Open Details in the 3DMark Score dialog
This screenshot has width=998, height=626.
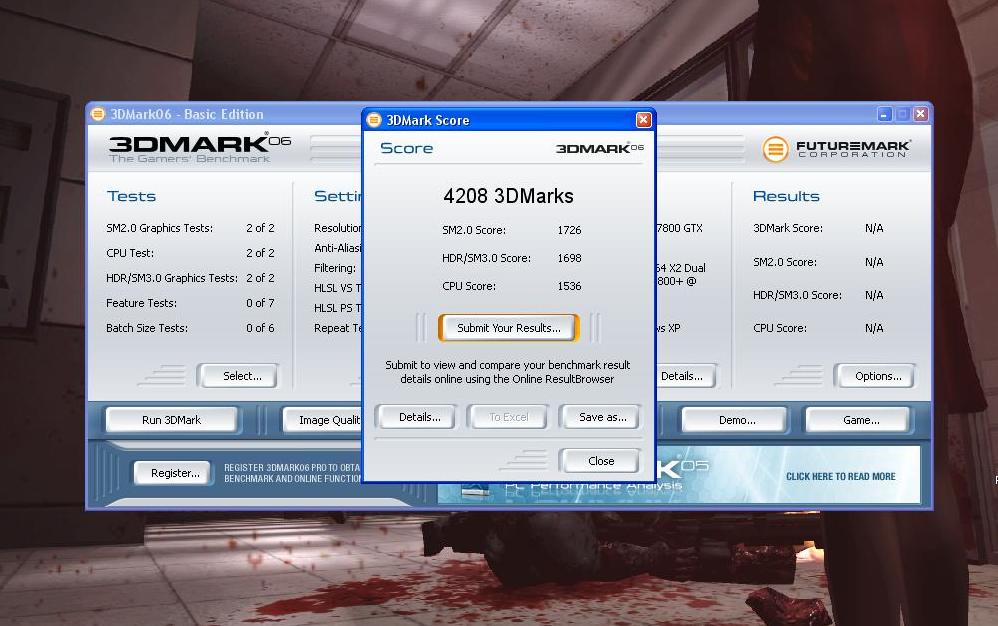point(419,417)
